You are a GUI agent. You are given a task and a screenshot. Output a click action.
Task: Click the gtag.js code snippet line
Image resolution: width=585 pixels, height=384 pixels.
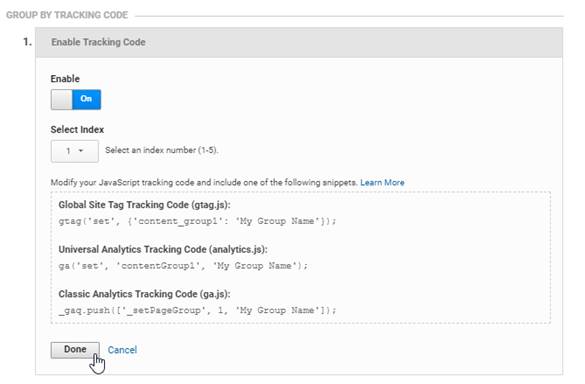197,221
